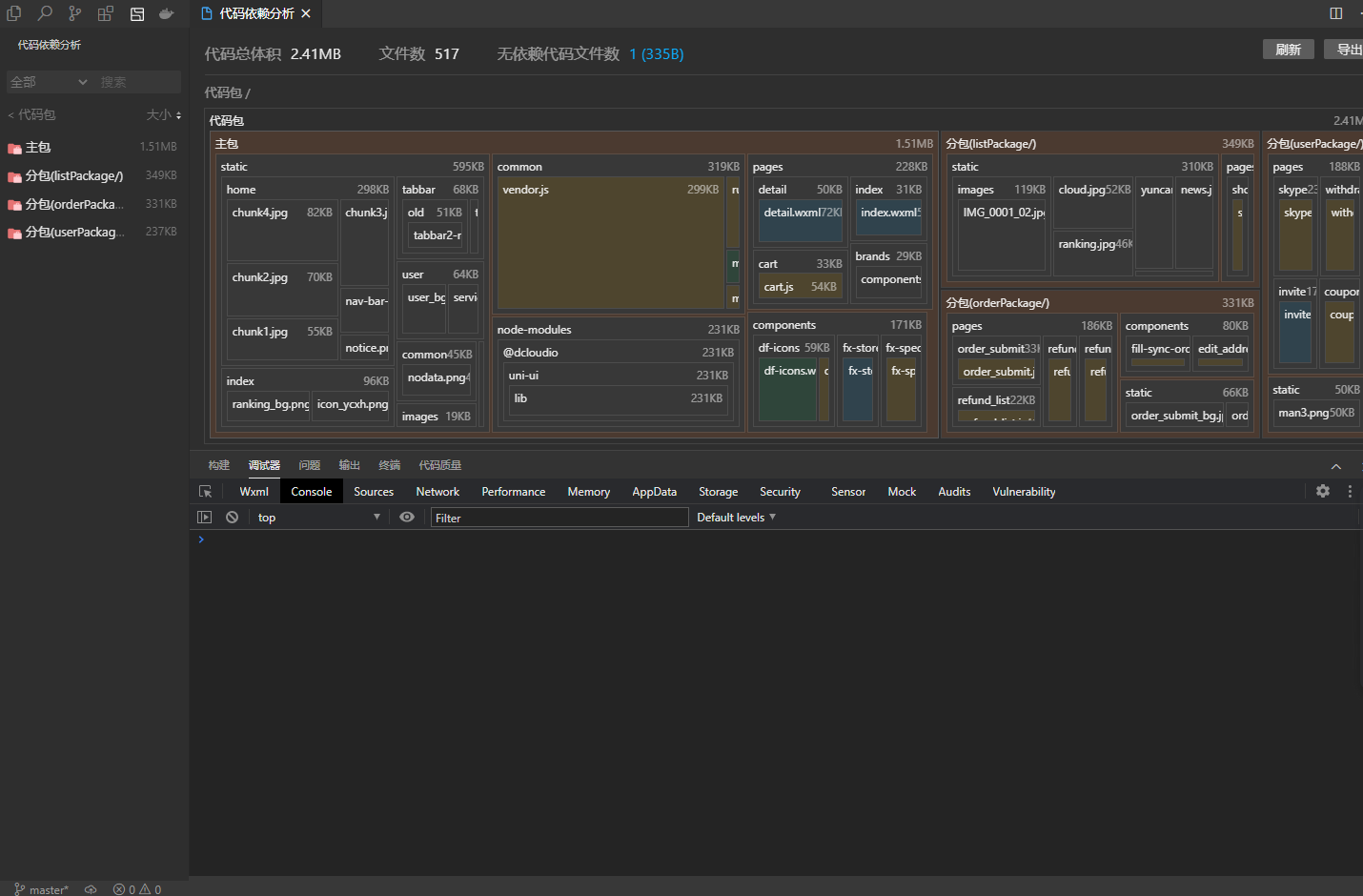Image resolution: width=1363 pixels, height=896 pixels.
Task: Open the Default levels dropdown
Action: pyautogui.click(x=737, y=518)
